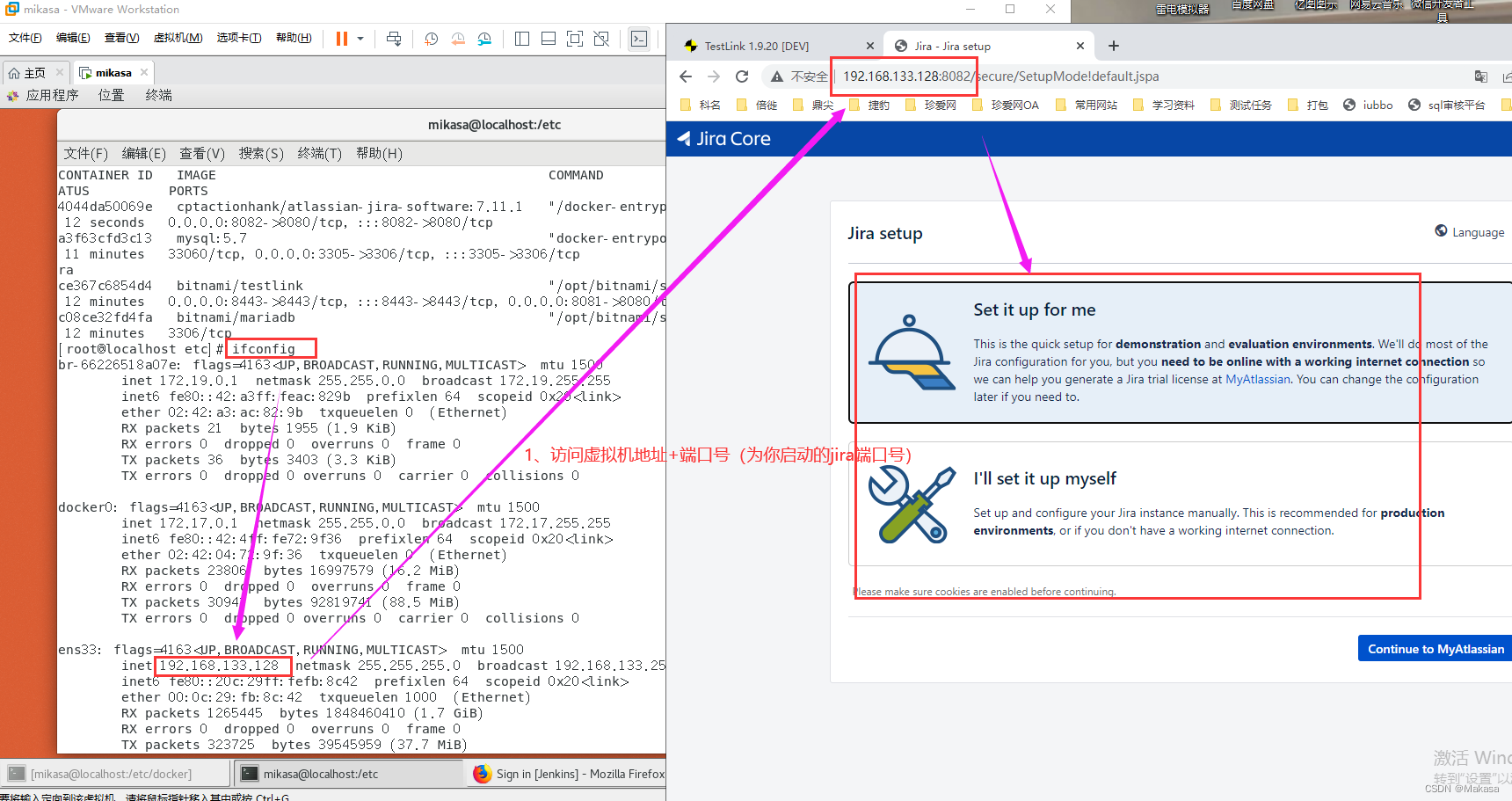Open VMware 文件(F) menu

25,38
